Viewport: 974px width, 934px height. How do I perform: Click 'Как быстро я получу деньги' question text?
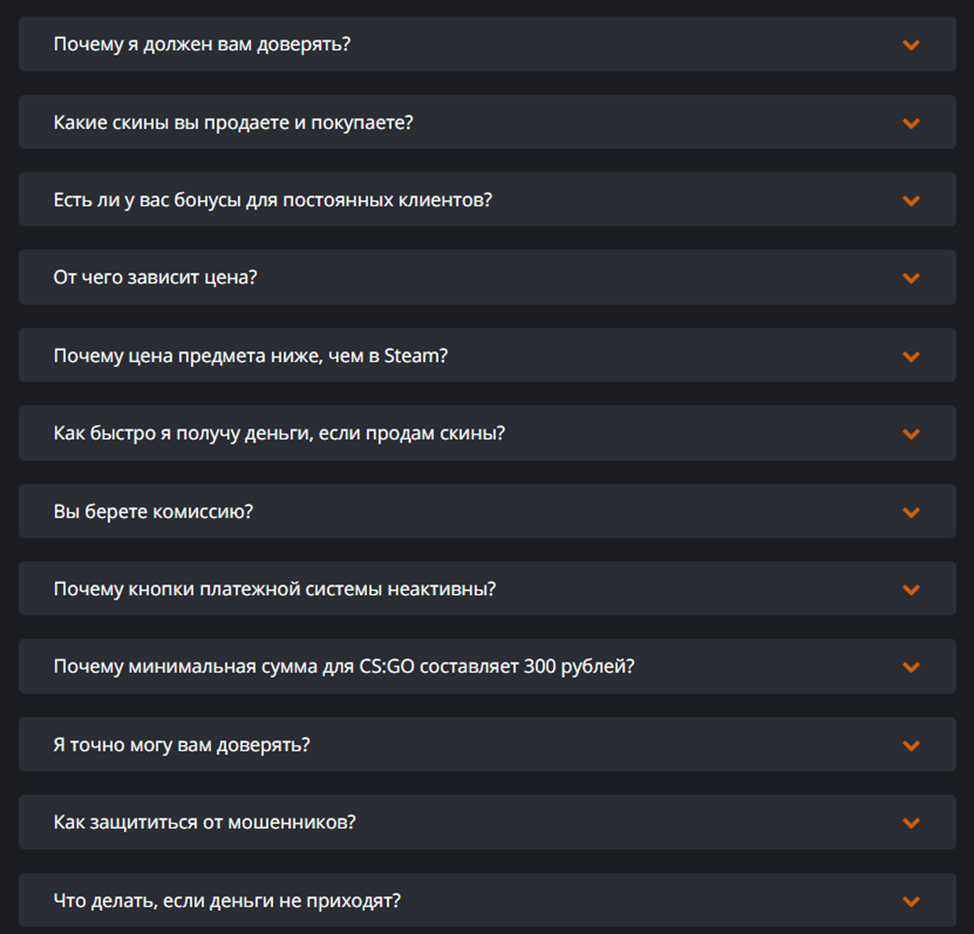(x=279, y=434)
